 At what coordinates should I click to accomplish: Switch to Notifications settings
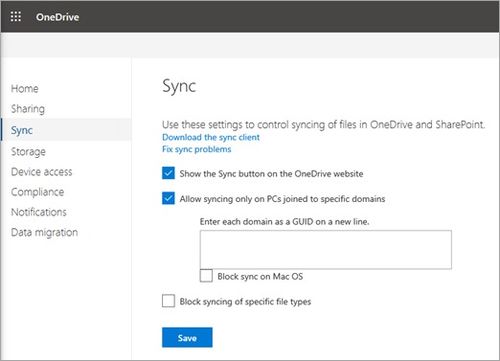(39, 212)
